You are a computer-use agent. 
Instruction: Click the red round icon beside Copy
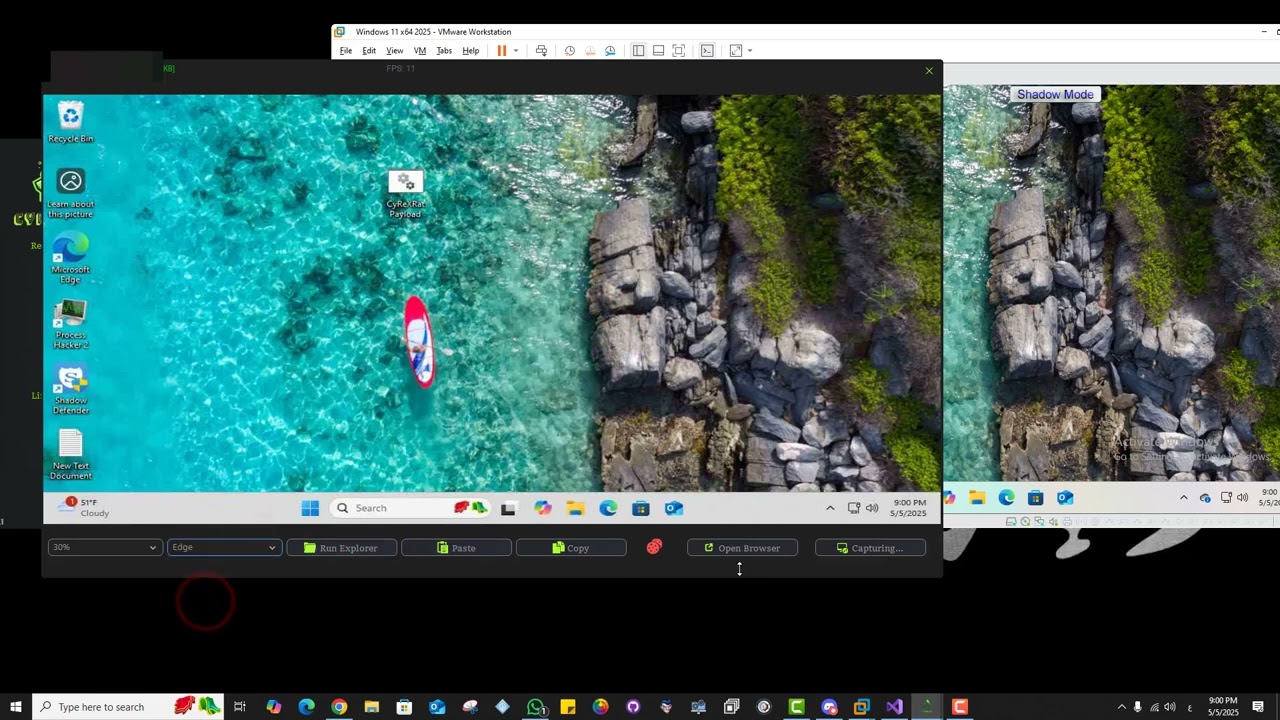click(654, 547)
